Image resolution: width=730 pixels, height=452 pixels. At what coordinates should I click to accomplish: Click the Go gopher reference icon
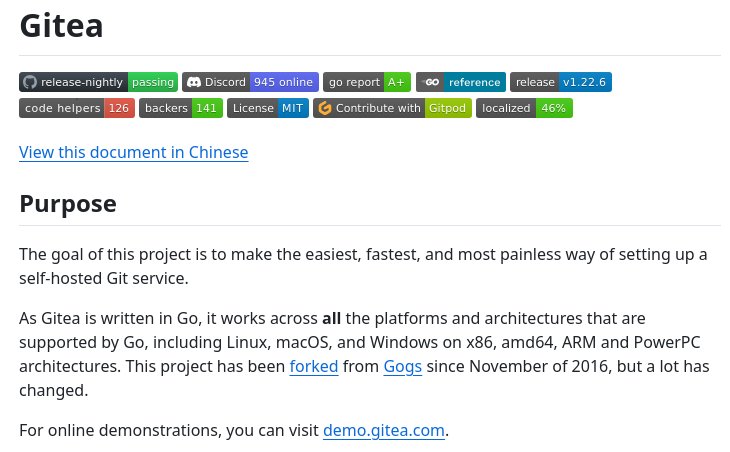pyautogui.click(x=430, y=82)
